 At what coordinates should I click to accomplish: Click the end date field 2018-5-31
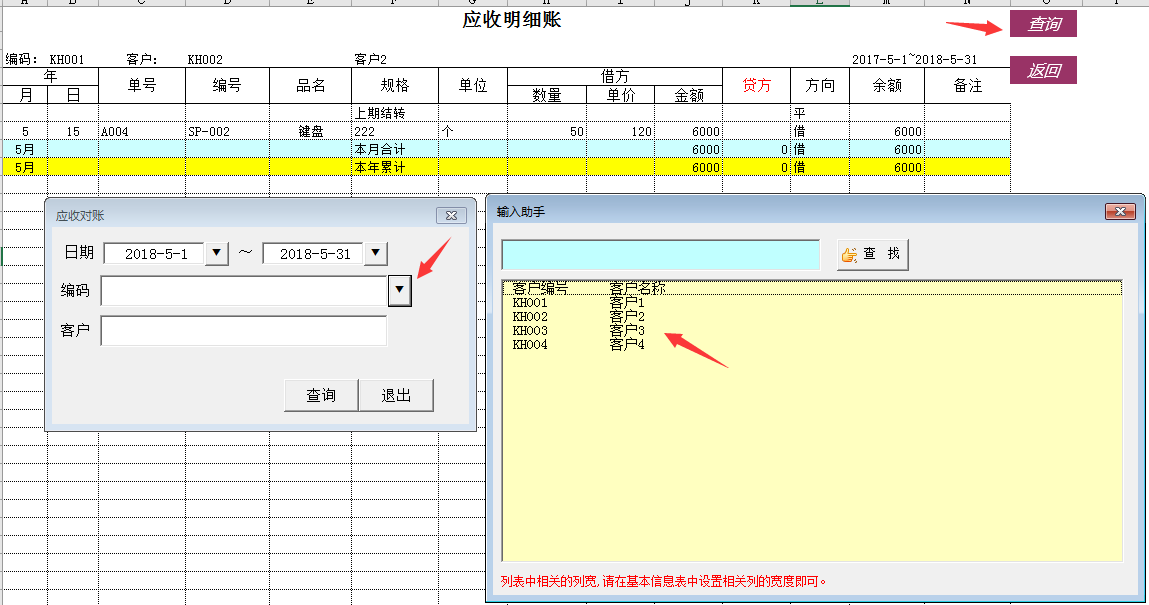(314, 254)
